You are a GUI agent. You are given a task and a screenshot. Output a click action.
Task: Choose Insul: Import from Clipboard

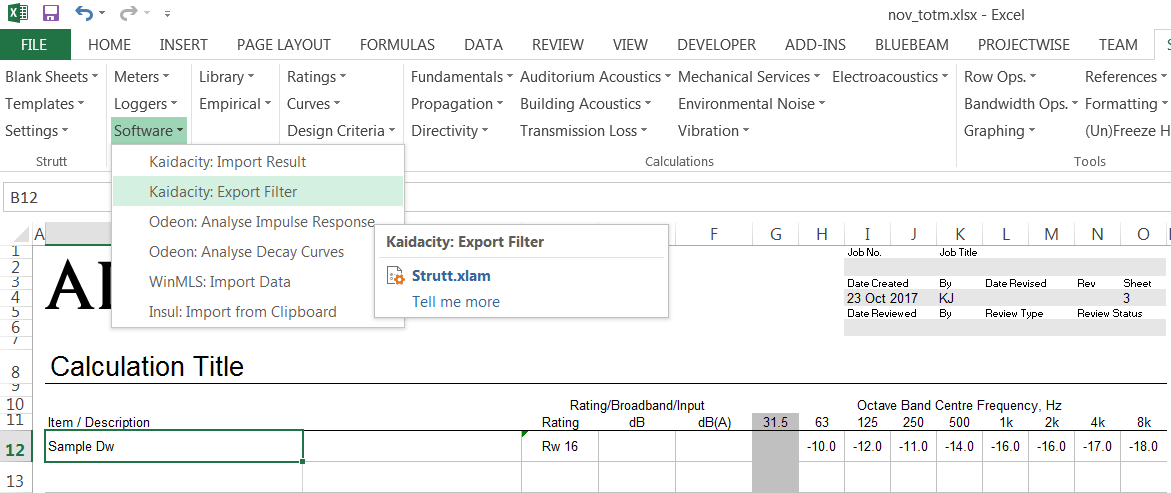(x=258, y=311)
